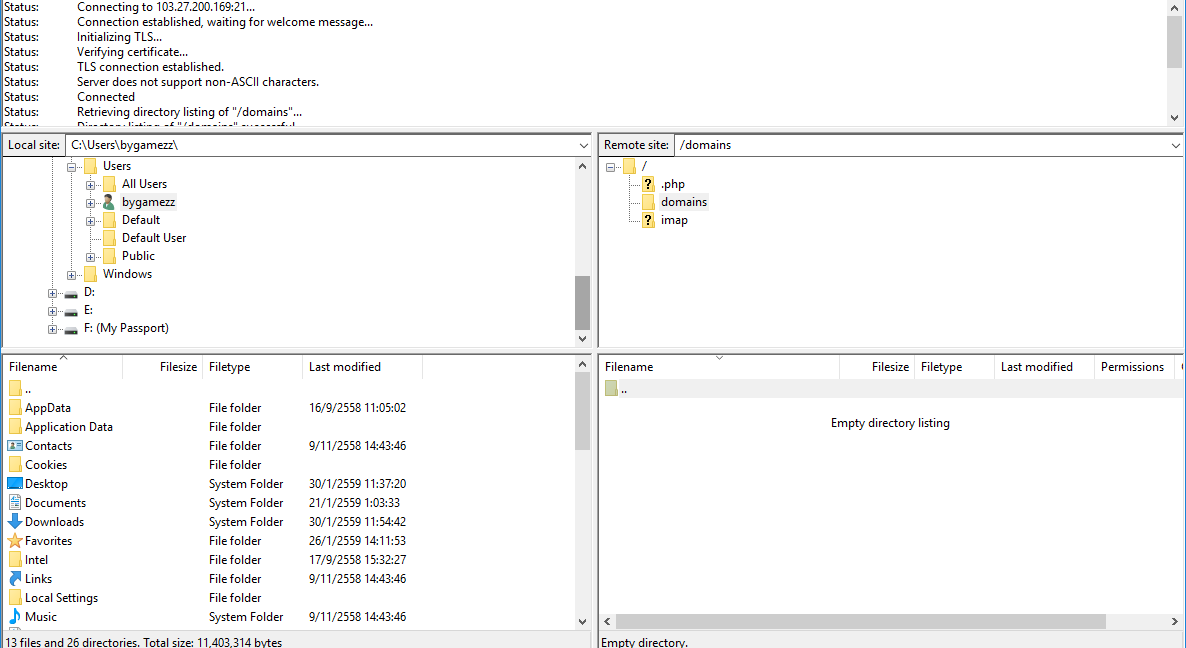Click inside the Remote site path field
This screenshot has height=648, width=1186.
point(900,145)
